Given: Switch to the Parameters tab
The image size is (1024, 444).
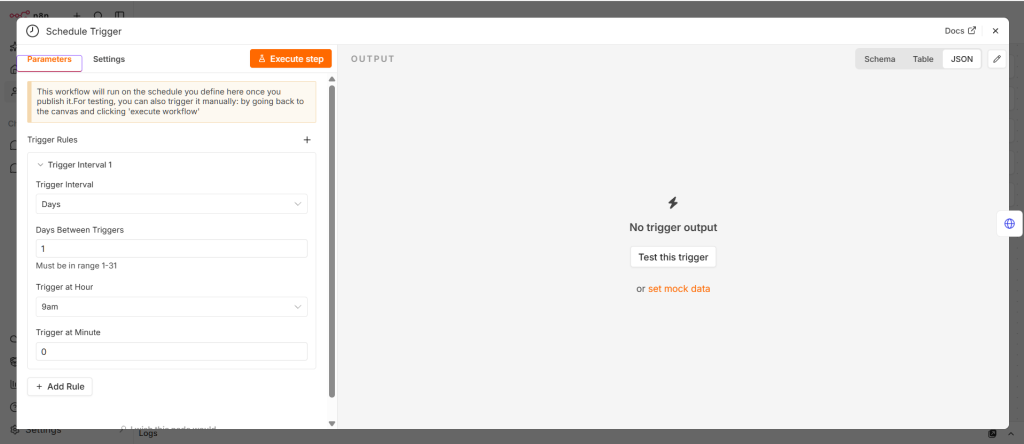Looking at the screenshot, I should pyautogui.click(x=49, y=59).
